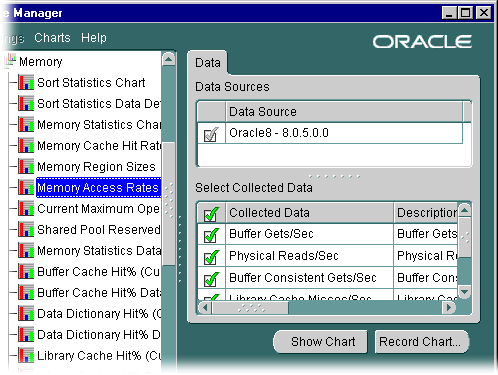Click the Memory Cache Hit Rate icon
Image resolution: width=498 pixels, height=375 pixels.
point(26,145)
